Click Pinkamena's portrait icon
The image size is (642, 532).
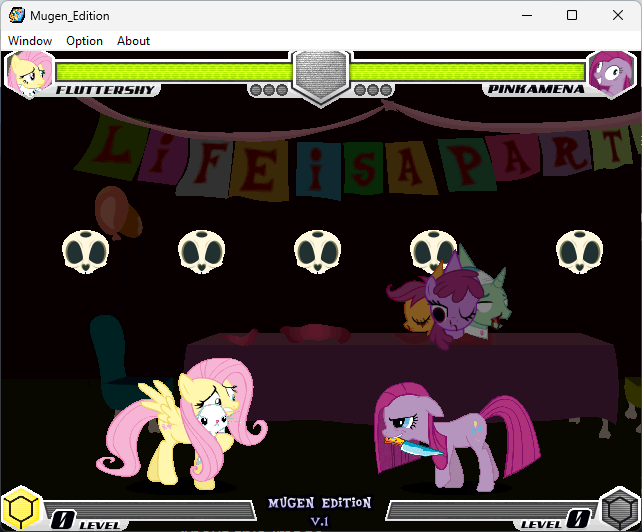612,74
